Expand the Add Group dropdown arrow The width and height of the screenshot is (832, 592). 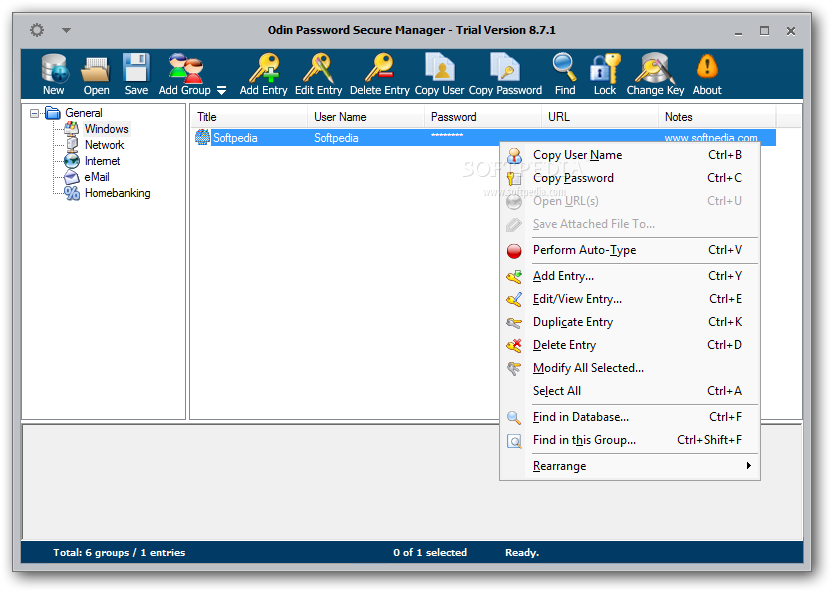[x=221, y=91]
